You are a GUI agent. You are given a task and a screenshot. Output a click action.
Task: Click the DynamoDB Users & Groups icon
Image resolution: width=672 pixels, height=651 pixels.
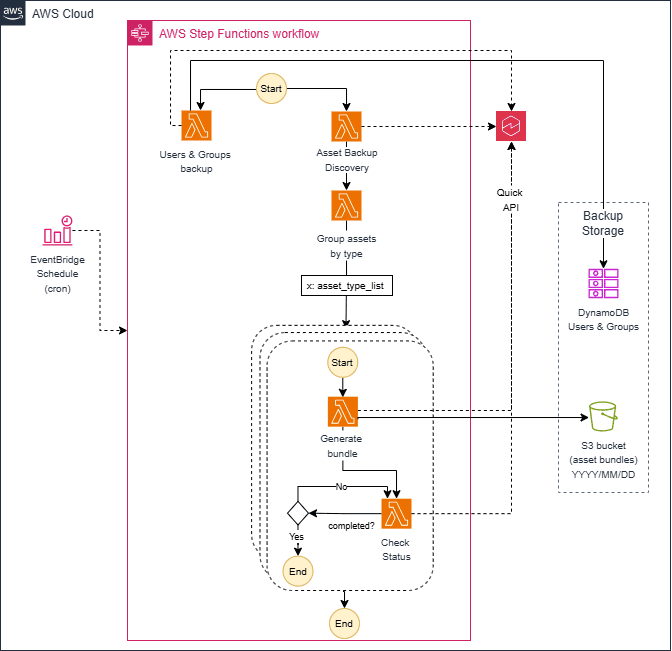pyautogui.click(x=603, y=283)
